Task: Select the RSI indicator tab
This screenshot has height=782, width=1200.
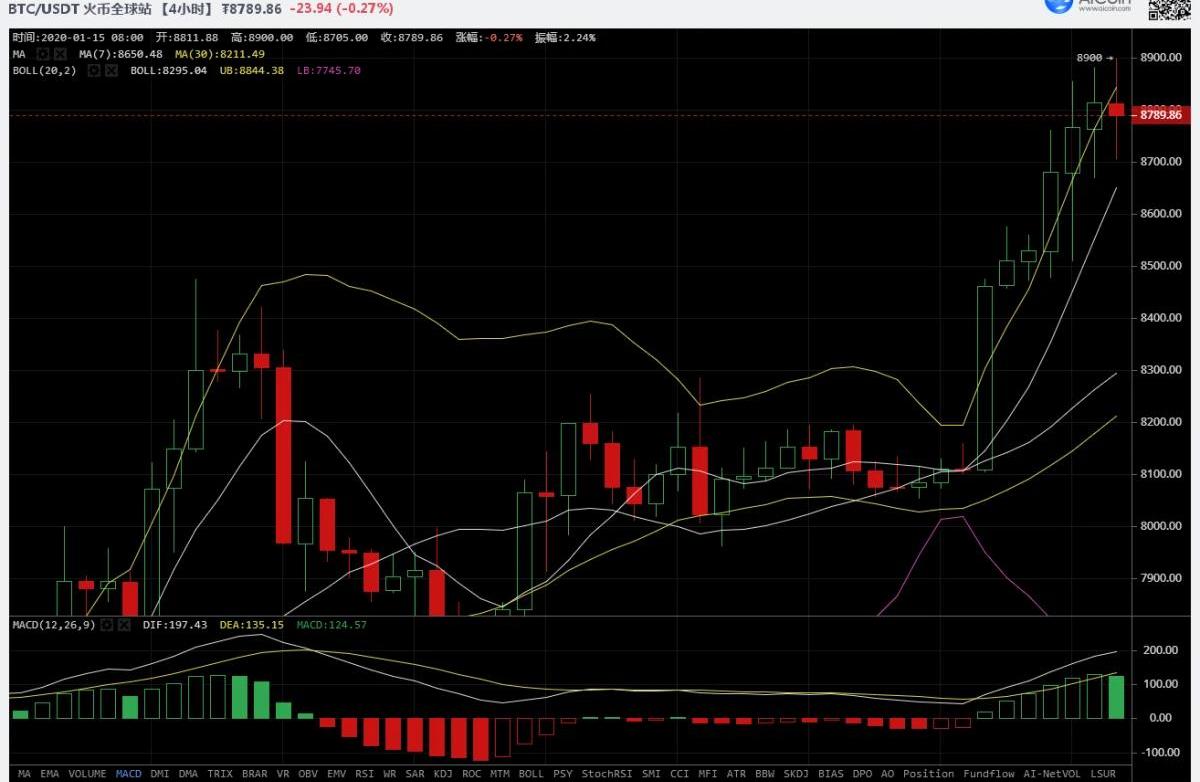Action: pos(365,774)
